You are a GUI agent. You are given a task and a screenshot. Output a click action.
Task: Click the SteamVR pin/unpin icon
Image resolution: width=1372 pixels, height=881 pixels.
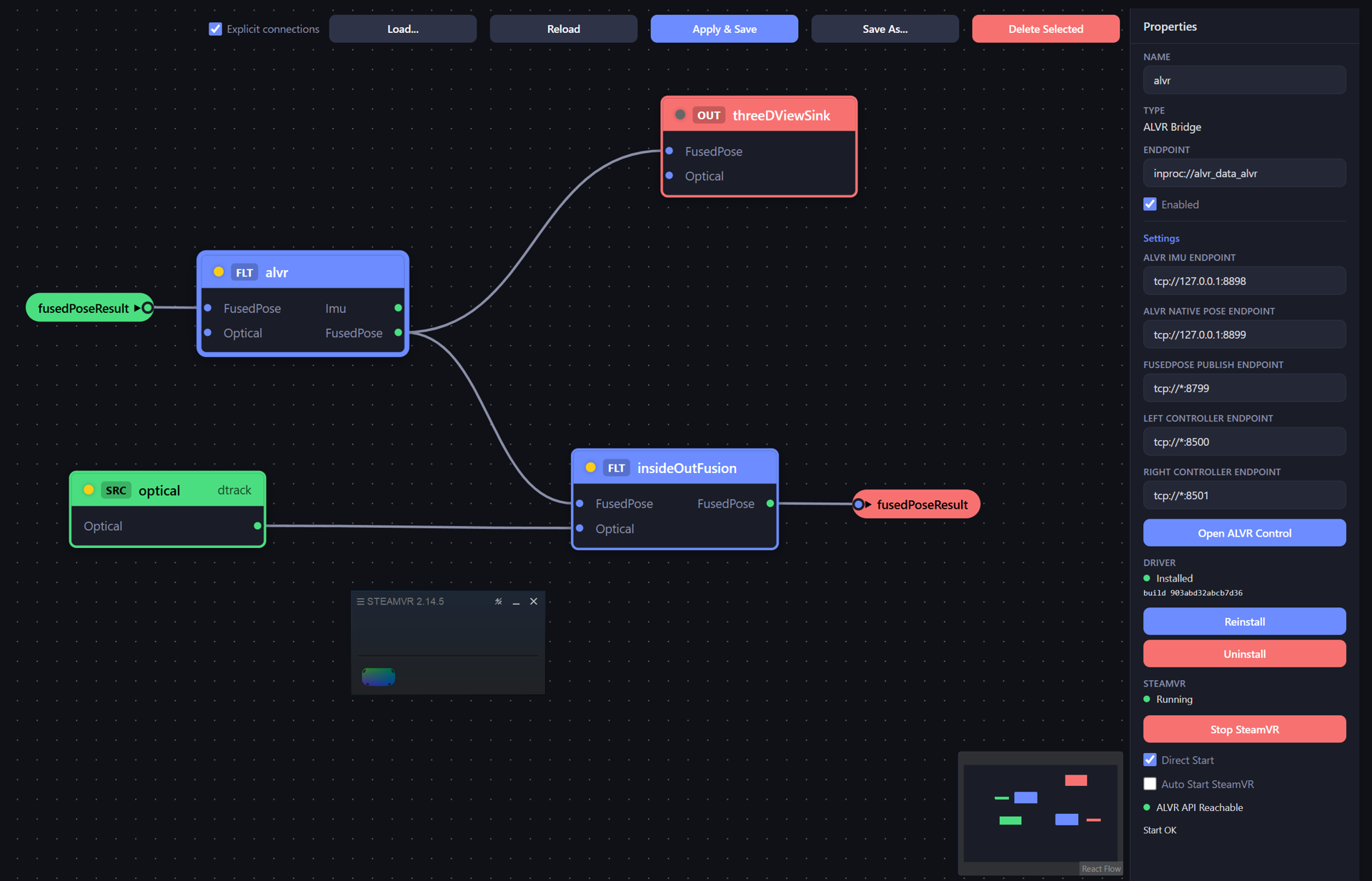[499, 602]
